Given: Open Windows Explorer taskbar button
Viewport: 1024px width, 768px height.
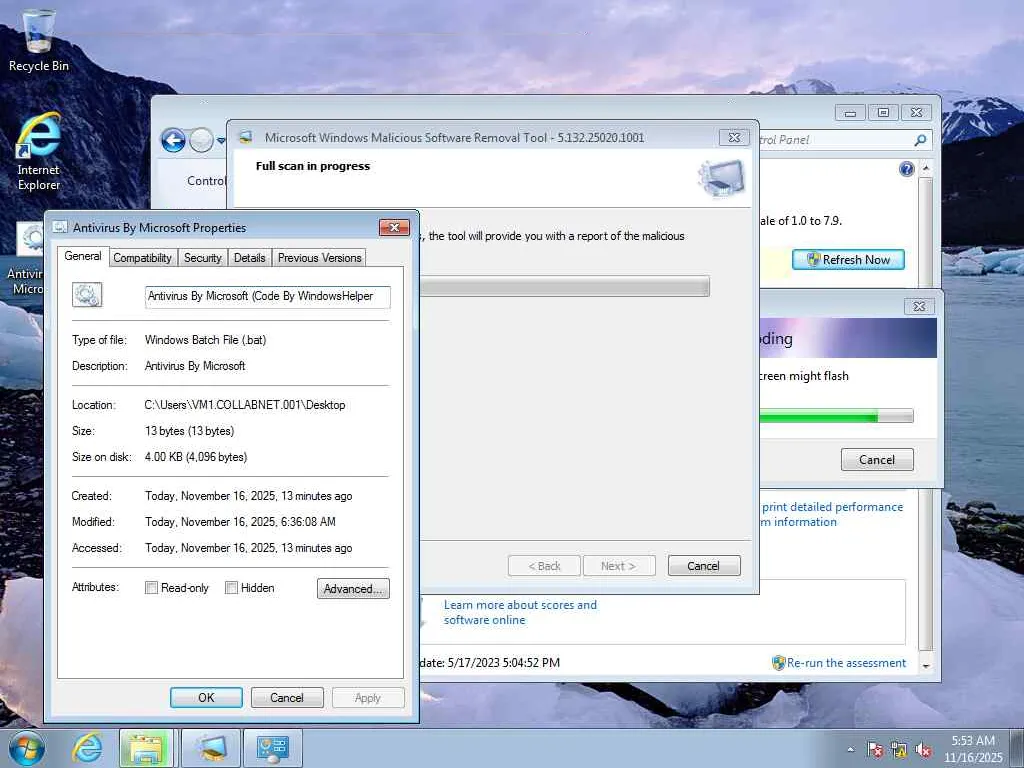Looking at the screenshot, I should click(x=146, y=748).
